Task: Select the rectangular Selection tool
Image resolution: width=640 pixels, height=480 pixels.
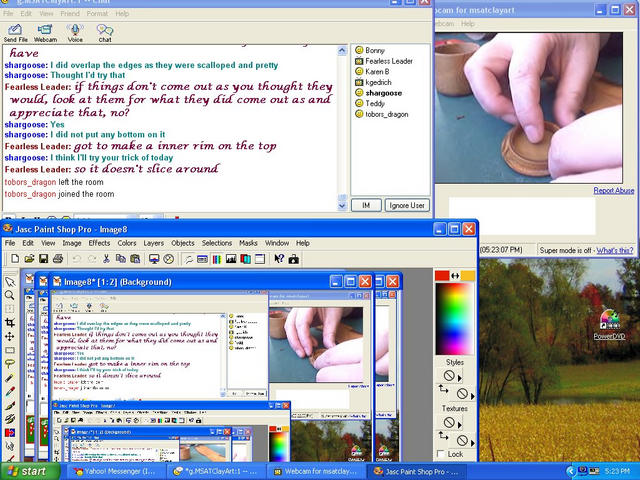Action: (10, 350)
